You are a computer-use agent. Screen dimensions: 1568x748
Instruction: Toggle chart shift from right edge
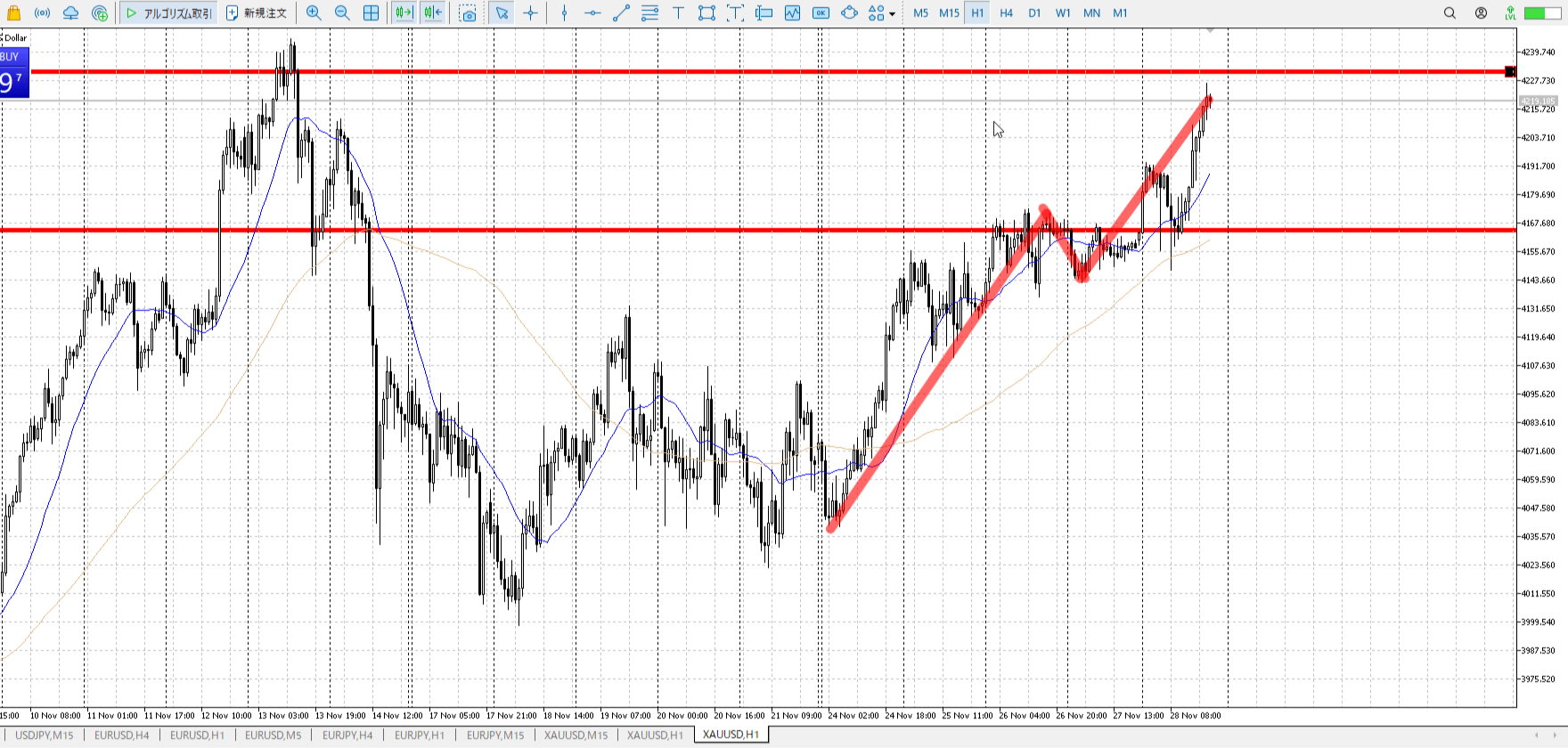tap(433, 13)
